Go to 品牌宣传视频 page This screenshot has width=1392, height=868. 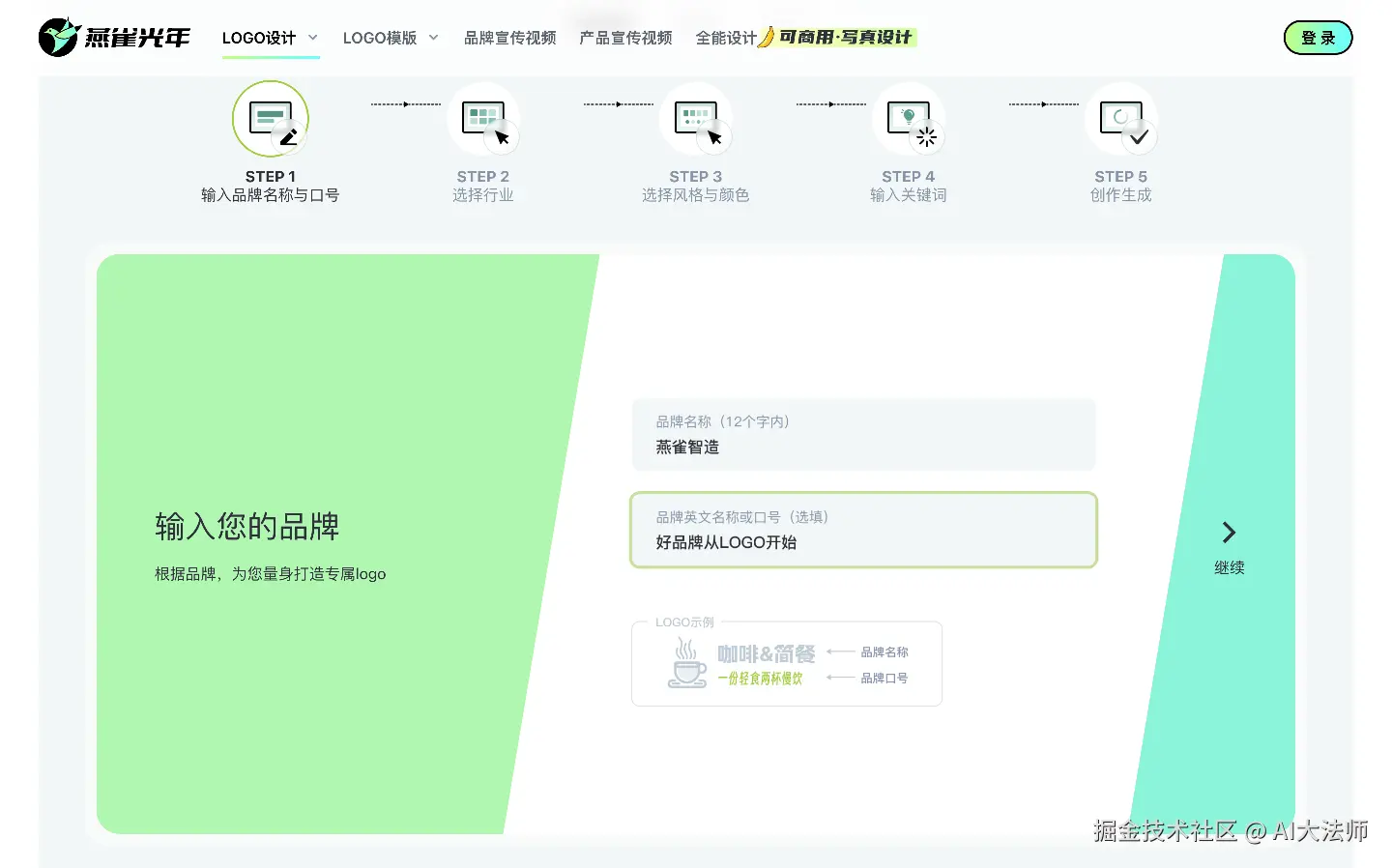(x=510, y=38)
